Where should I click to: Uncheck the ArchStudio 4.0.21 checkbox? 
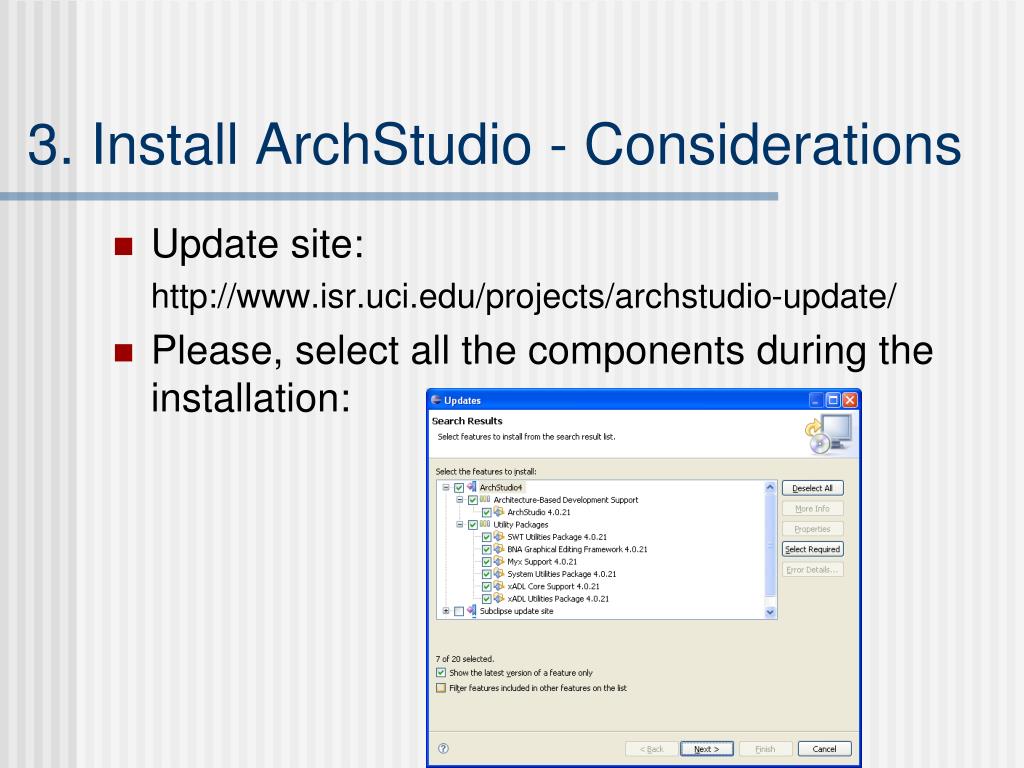pos(487,512)
